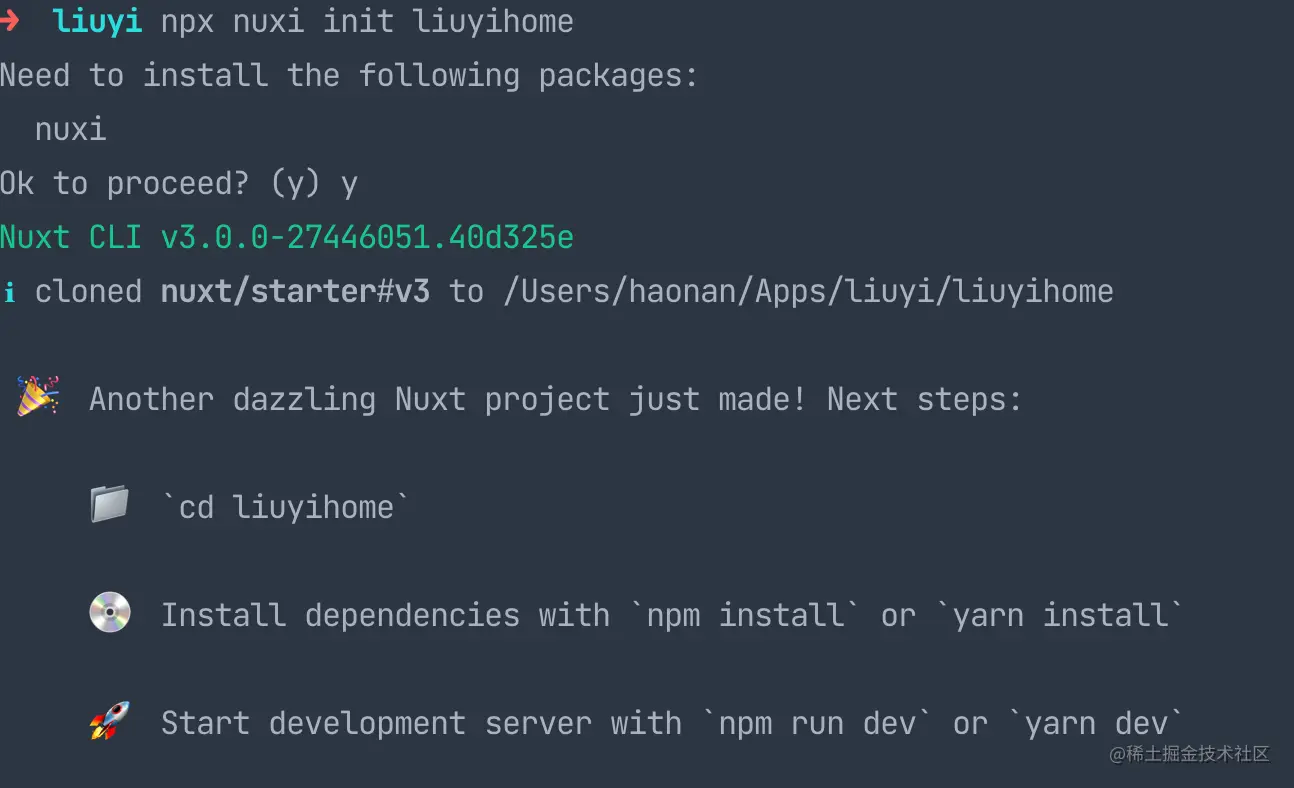The width and height of the screenshot is (1294, 788).
Task: Click the info icon before cloned
Action: tap(9, 292)
